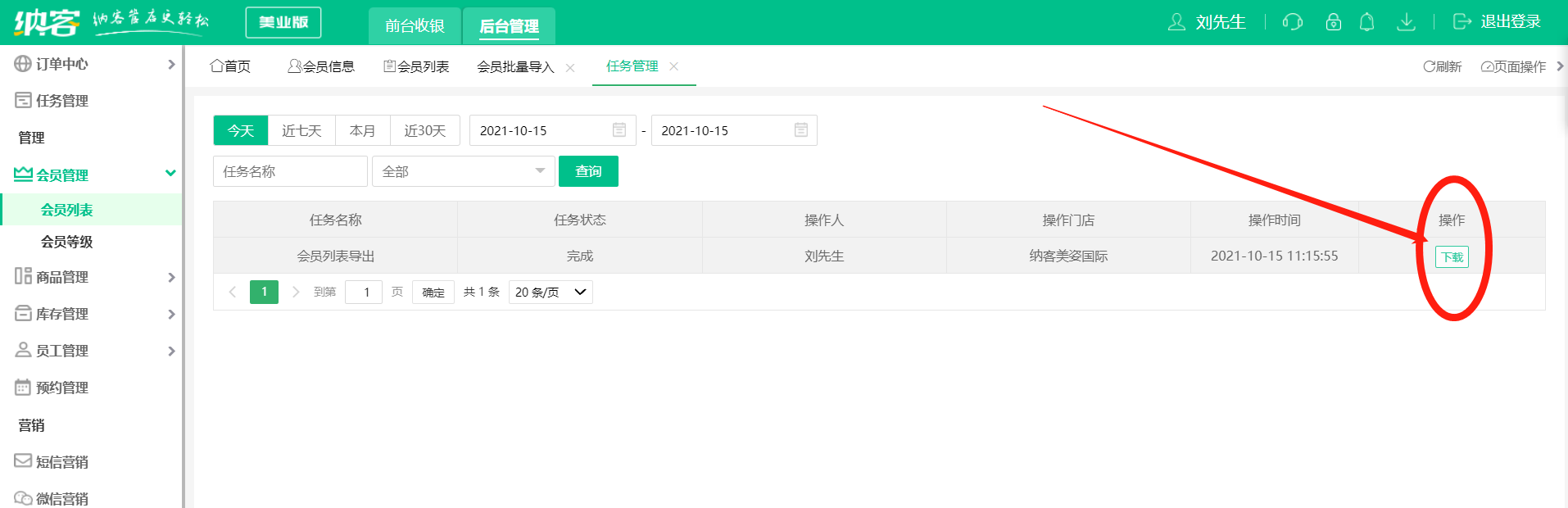Select the 今天 date filter
This screenshot has height=508, width=1568.
241,130
